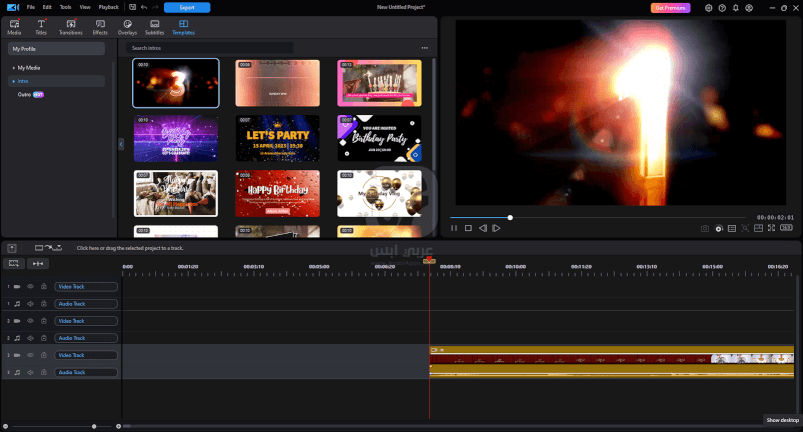Open the notifications bell icon
803x432 pixels.
[x=736, y=7]
